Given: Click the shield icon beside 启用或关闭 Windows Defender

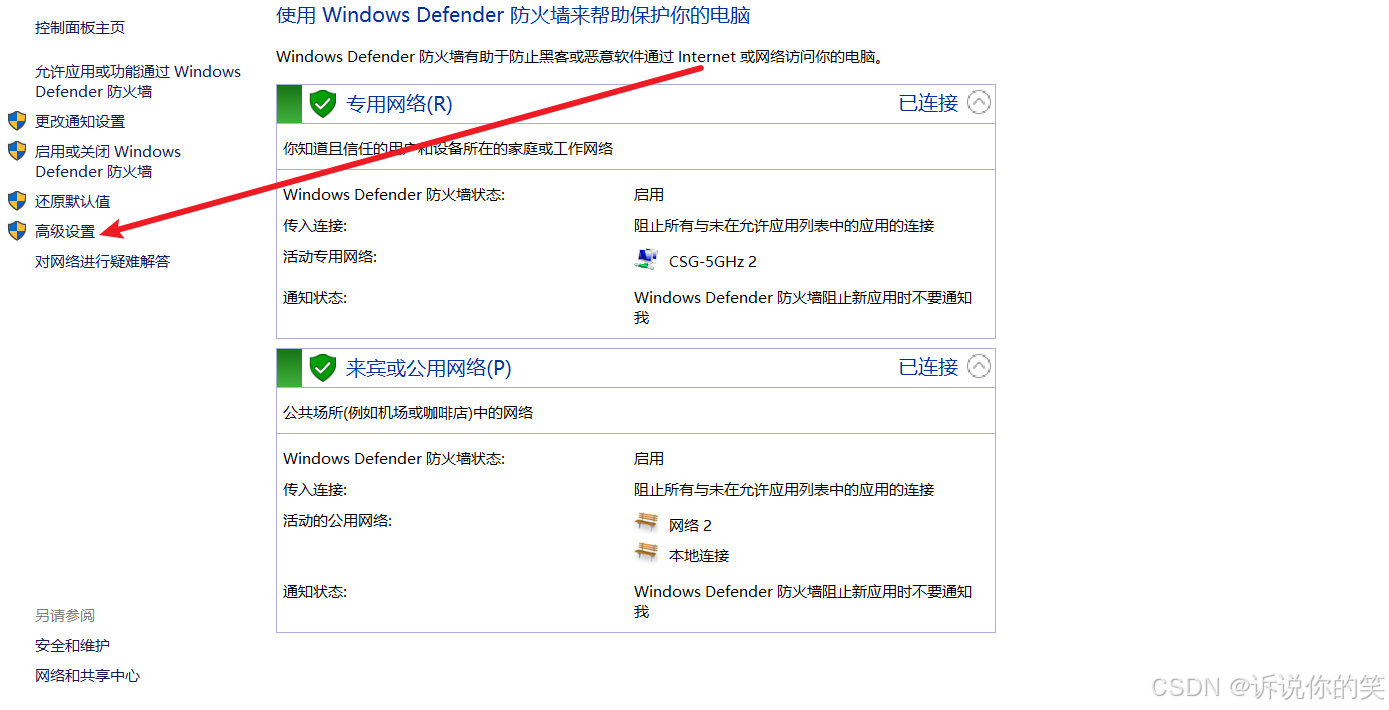Looking at the screenshot, I should (17, 151).
